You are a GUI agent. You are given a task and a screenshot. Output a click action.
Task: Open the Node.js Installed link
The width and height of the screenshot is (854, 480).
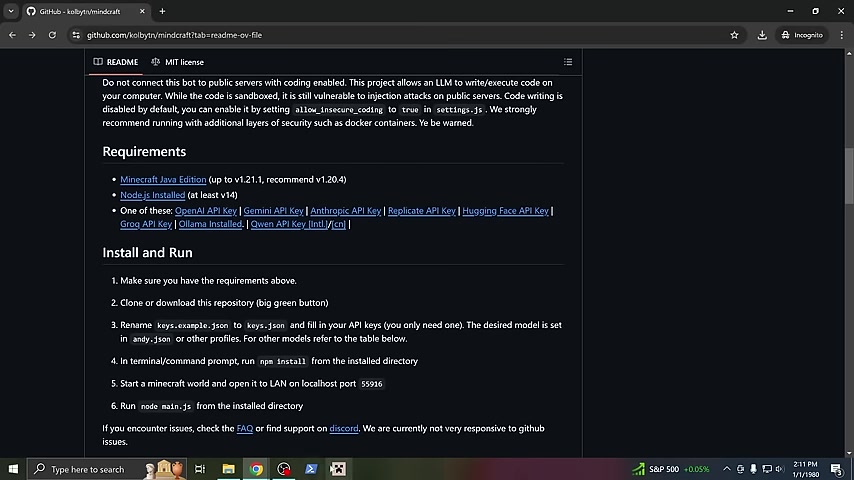(152, 195)
